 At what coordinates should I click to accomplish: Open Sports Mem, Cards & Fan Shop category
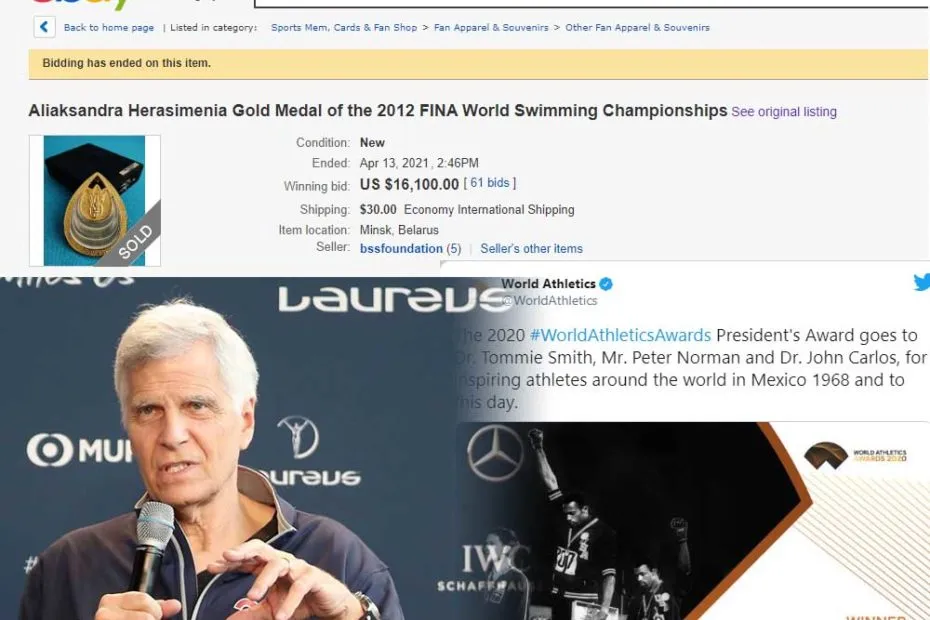344,27
